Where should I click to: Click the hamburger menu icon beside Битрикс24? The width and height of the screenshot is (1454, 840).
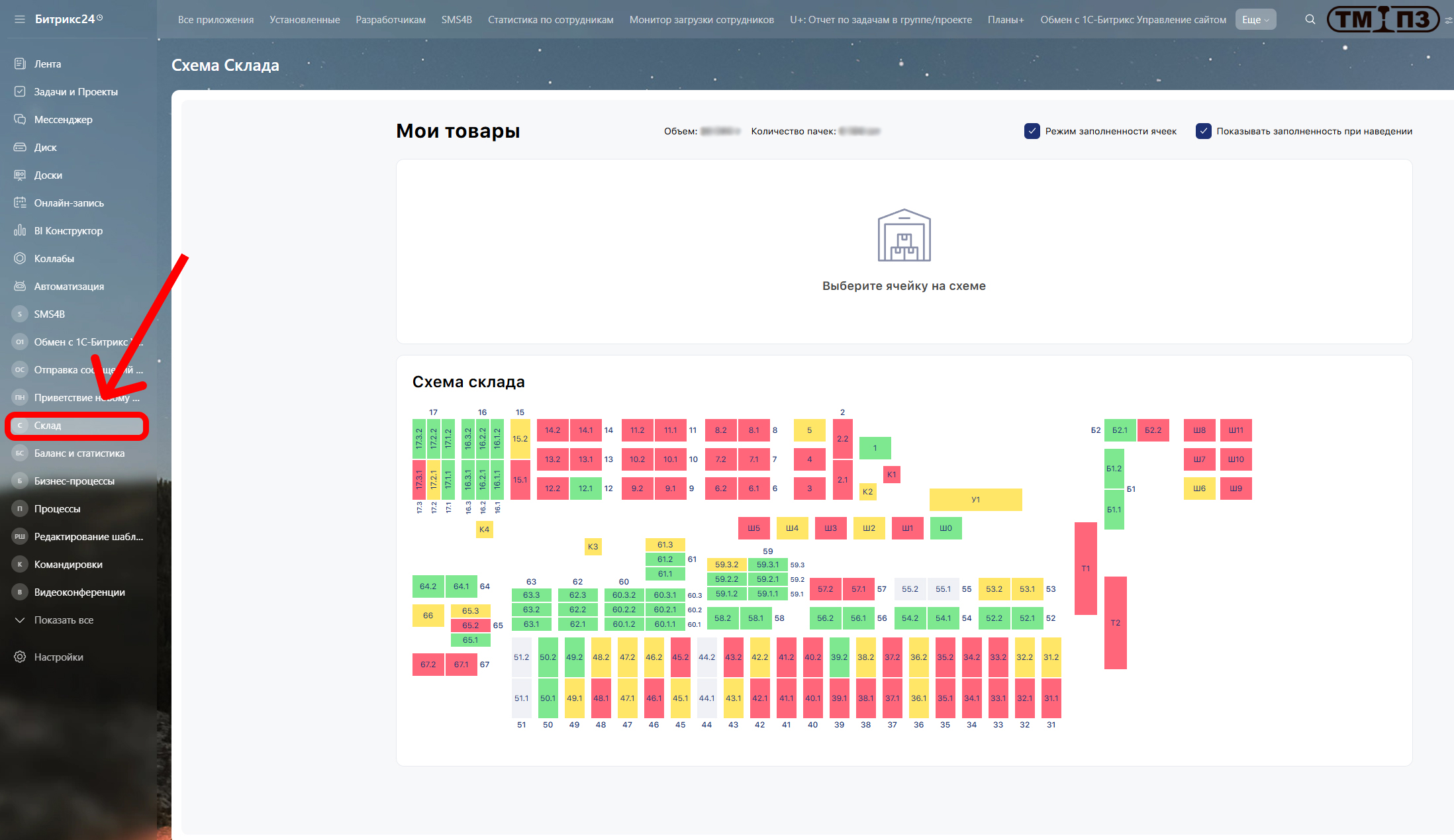[x=20, y=19]
